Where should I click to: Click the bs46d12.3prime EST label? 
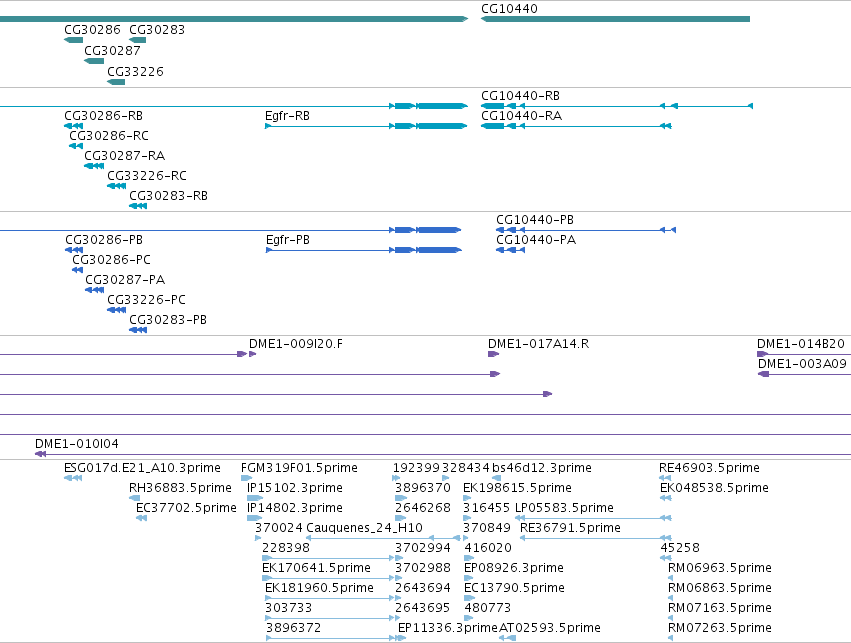point(542,468)
